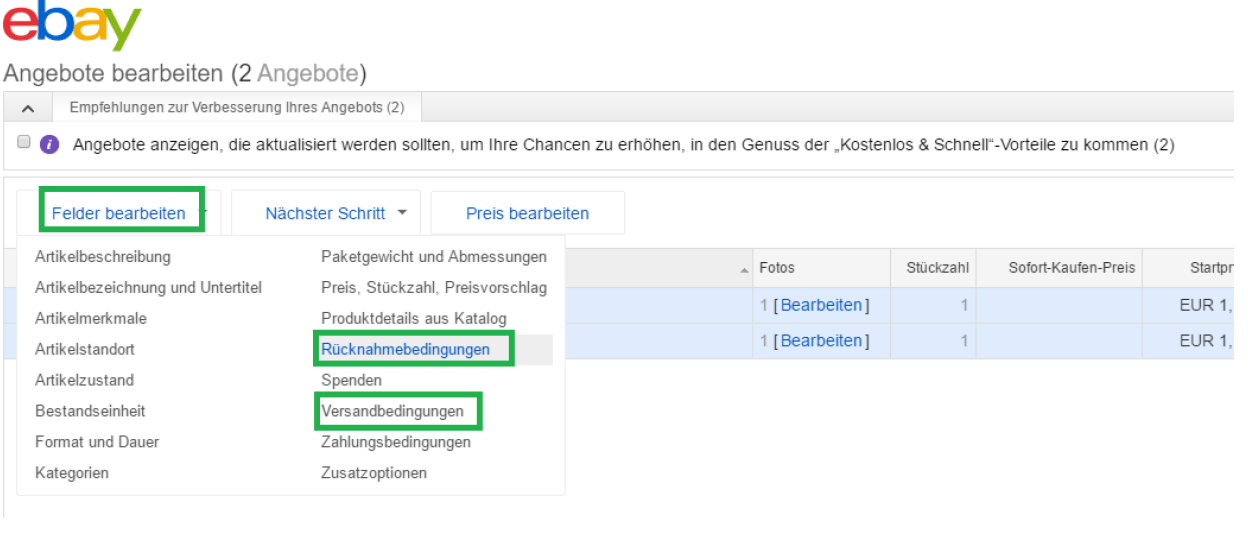
Task: Select 'Zahlungsbedingungen' menu entry
Action: [x=396, y=442]
